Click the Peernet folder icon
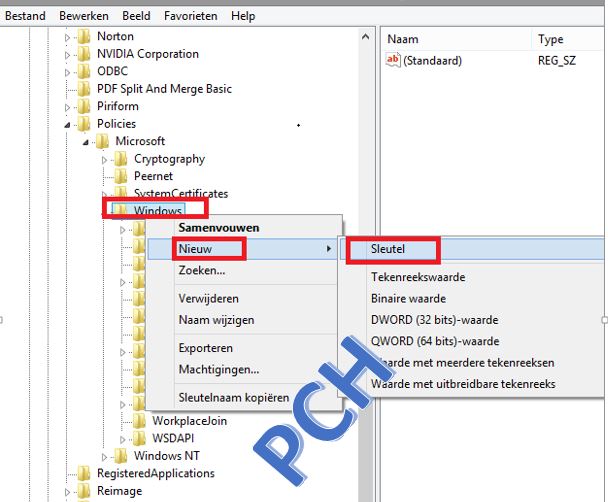 point(121,176)
